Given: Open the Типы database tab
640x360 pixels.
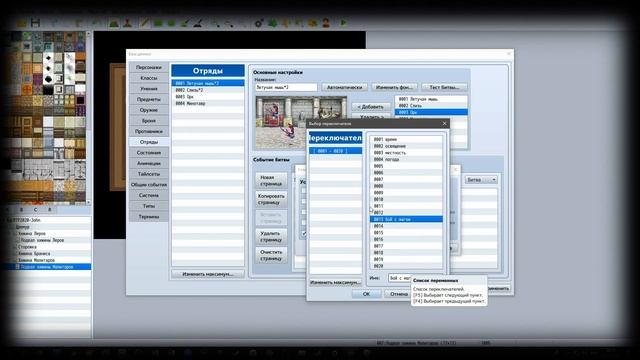Looking at the screenshot, I should [x=149, y=206].
